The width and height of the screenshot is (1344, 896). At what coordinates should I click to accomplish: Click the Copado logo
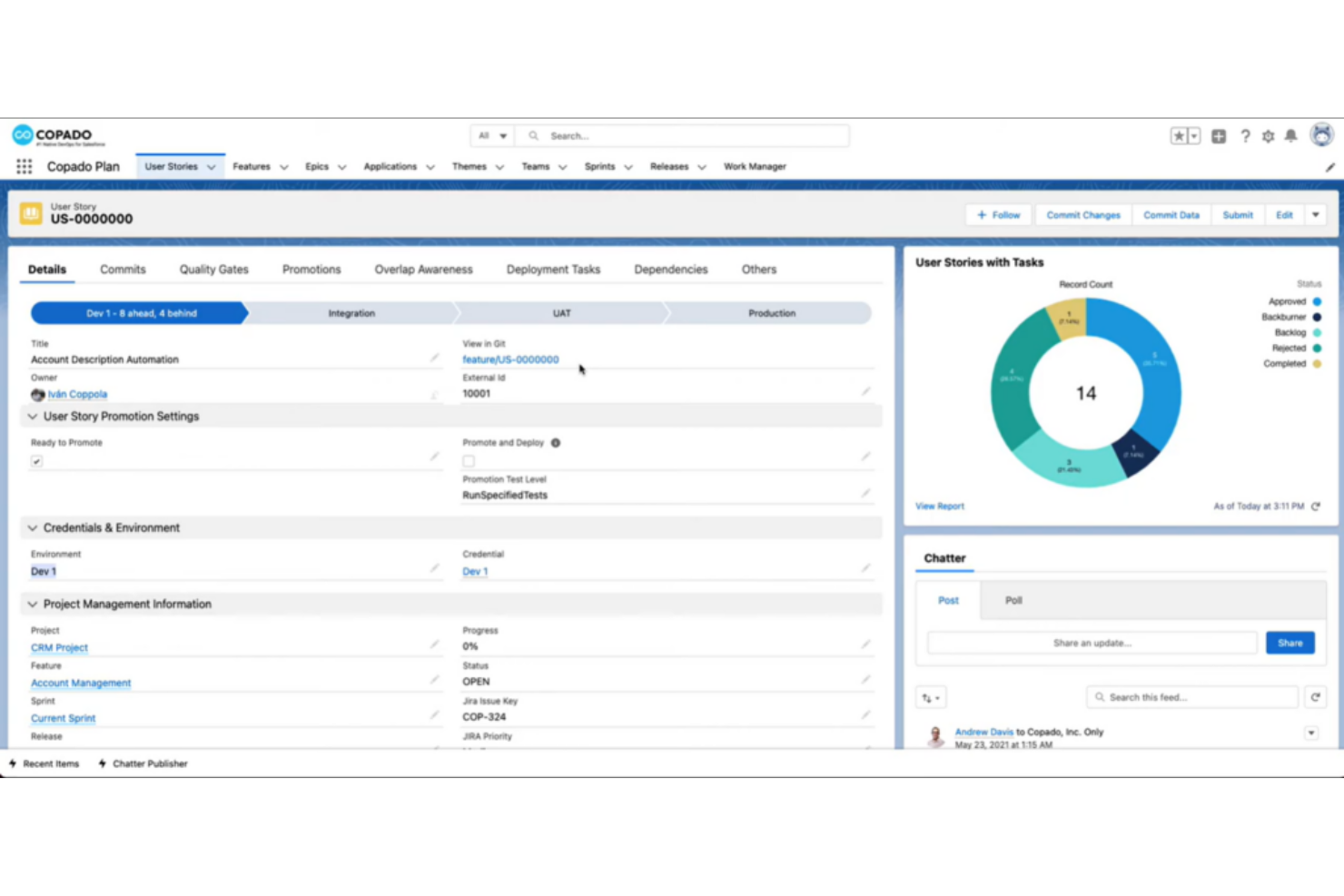click(x=59, y=136)
